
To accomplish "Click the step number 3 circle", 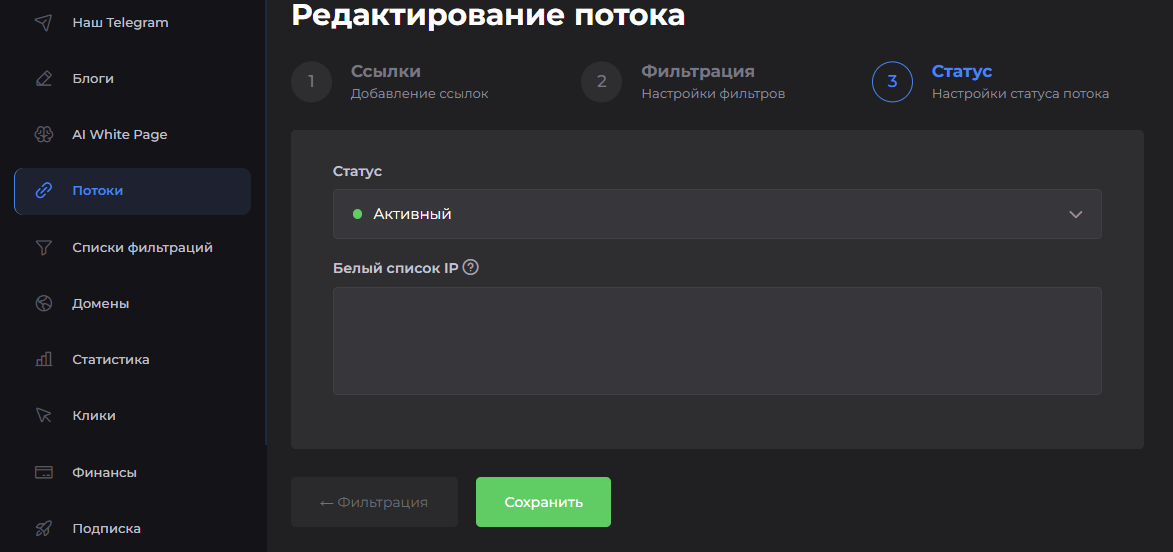I will (x=892, y=82).
